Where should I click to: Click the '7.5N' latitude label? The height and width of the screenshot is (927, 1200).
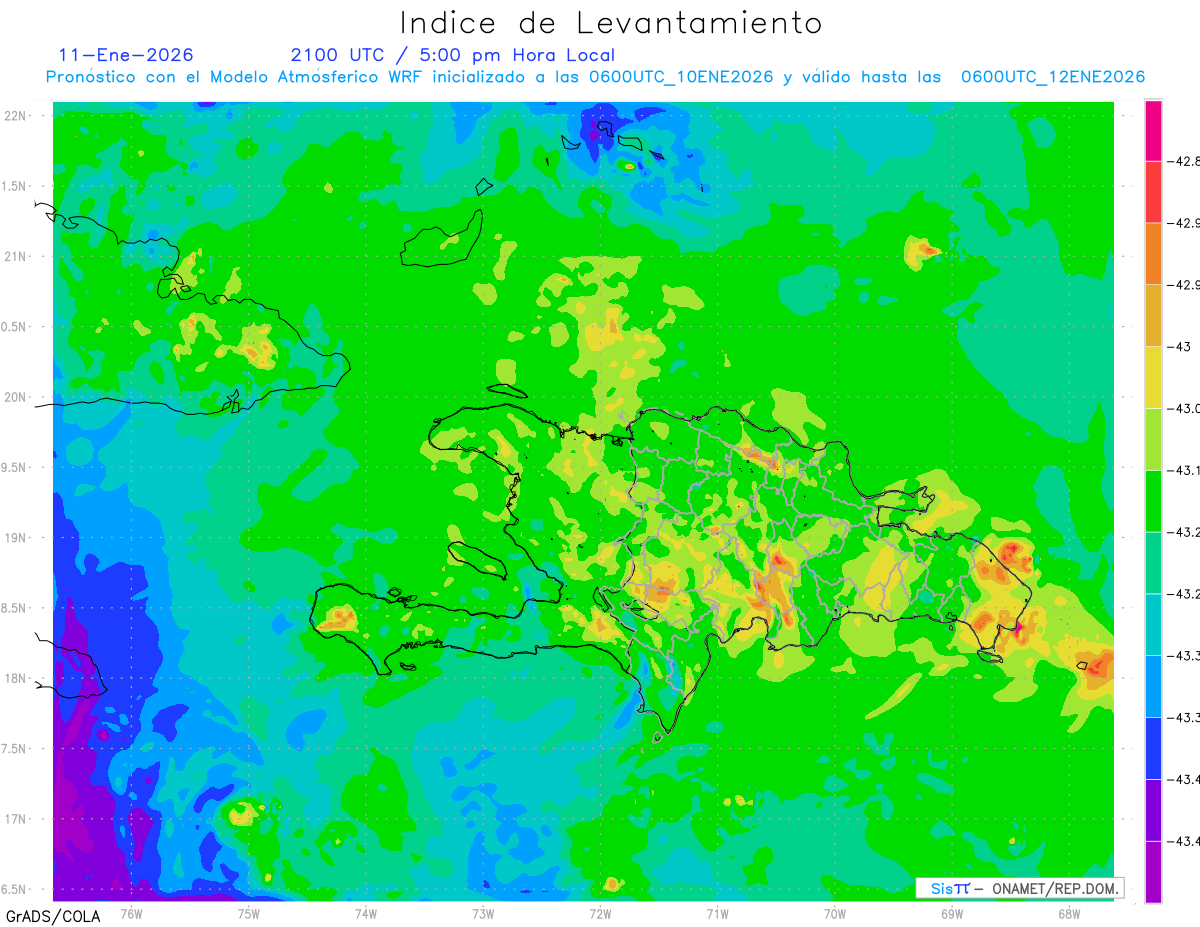15,749
